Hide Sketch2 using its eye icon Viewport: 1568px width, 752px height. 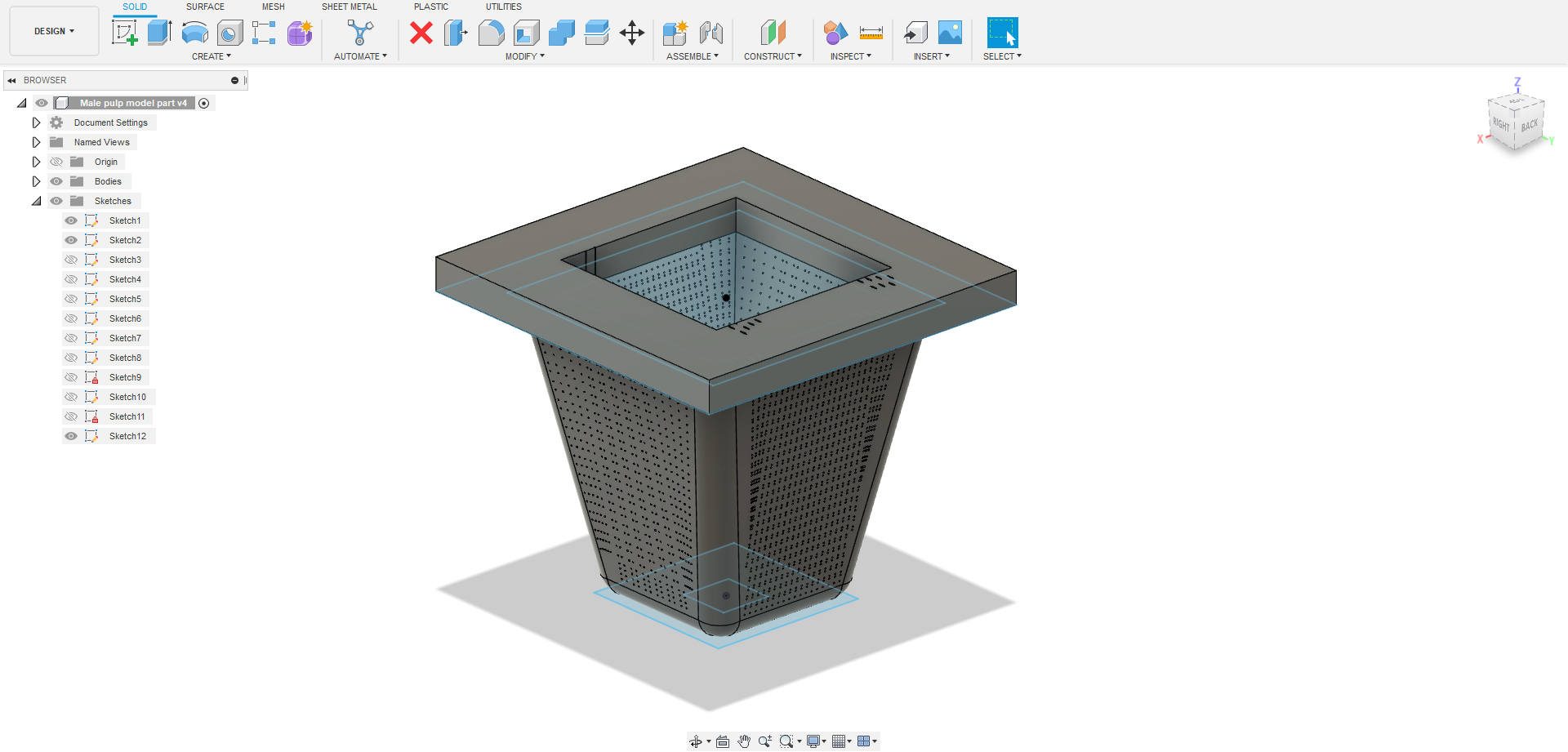(x=71, y=240)
